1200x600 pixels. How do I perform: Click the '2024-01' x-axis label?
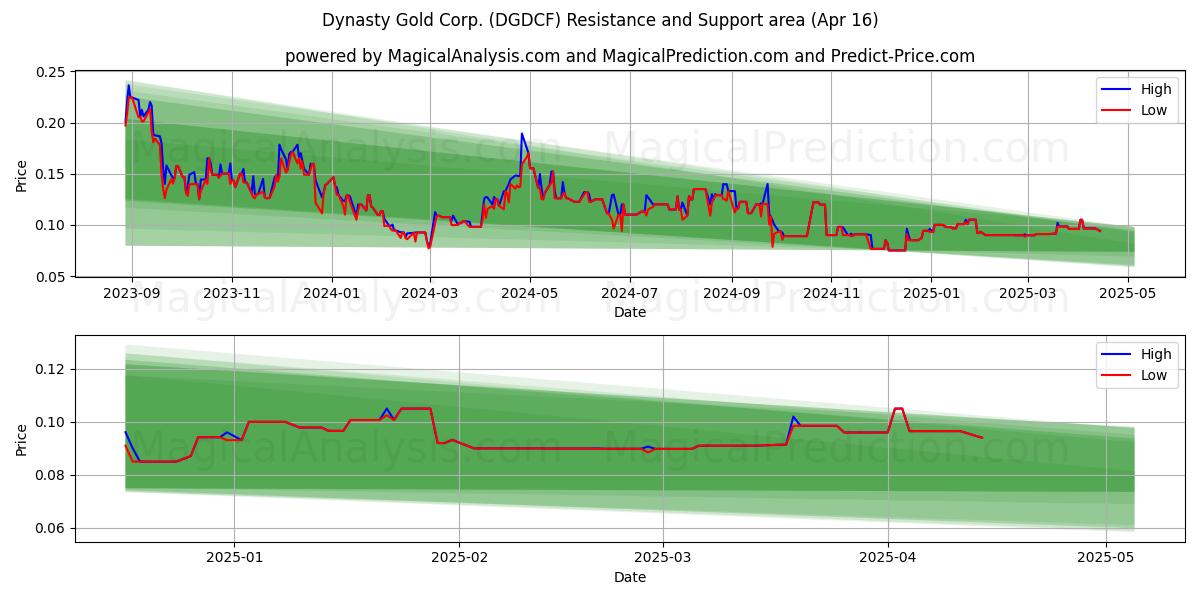[x=331, y=294]
